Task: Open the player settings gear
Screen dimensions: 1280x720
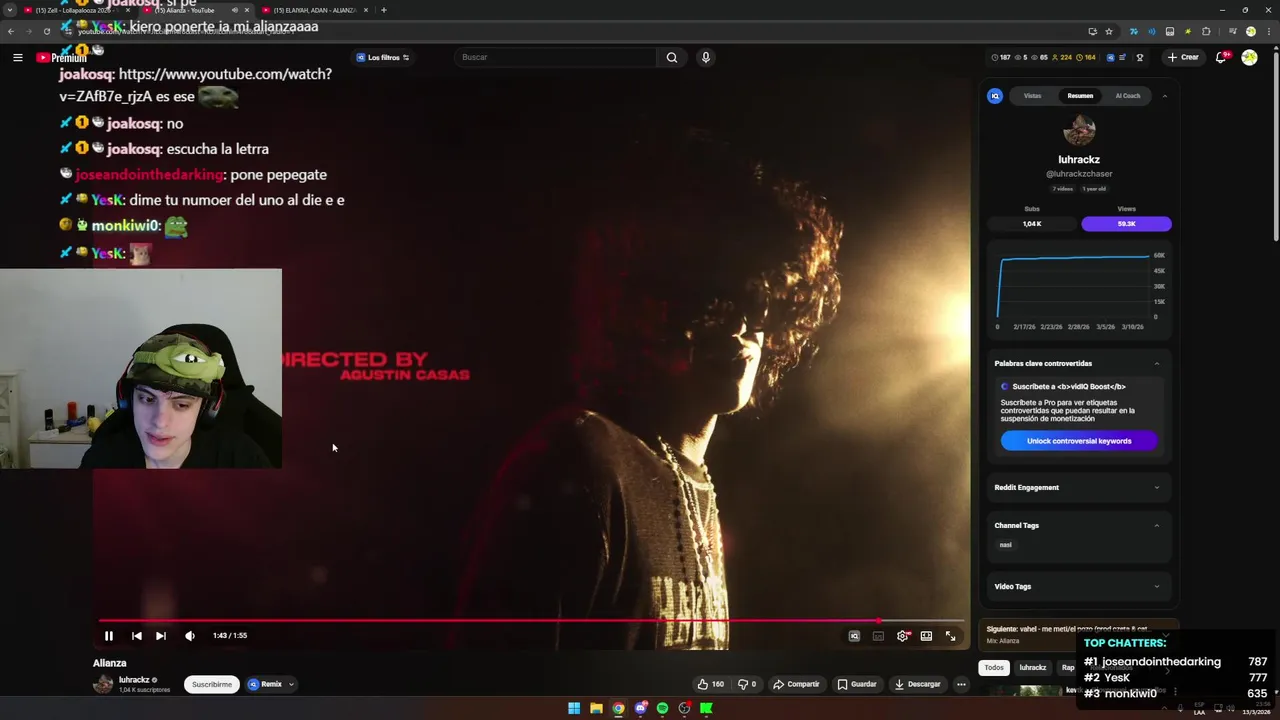Action: click(903, 635)
